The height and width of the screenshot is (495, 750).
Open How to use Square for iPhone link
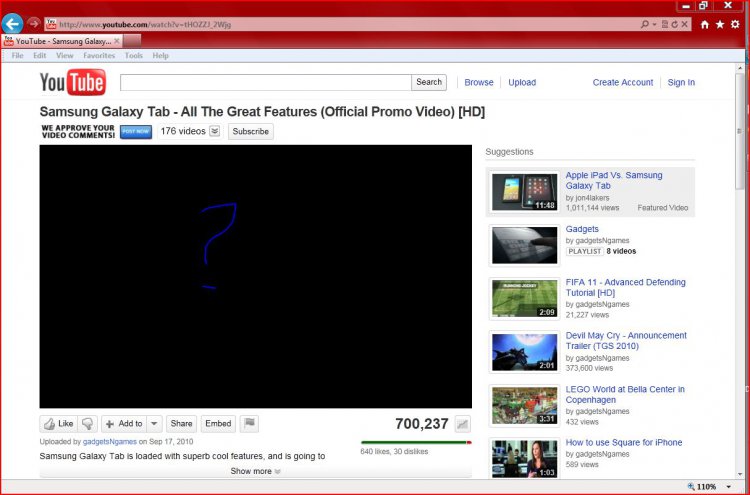624,442
